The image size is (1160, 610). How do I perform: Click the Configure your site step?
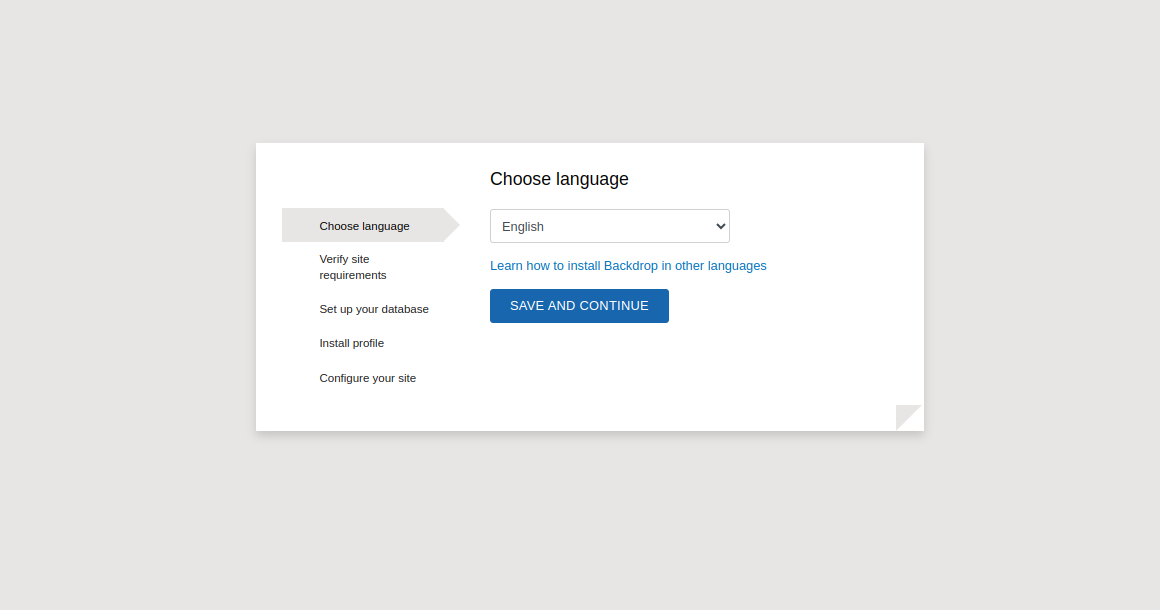coord(367,378)
